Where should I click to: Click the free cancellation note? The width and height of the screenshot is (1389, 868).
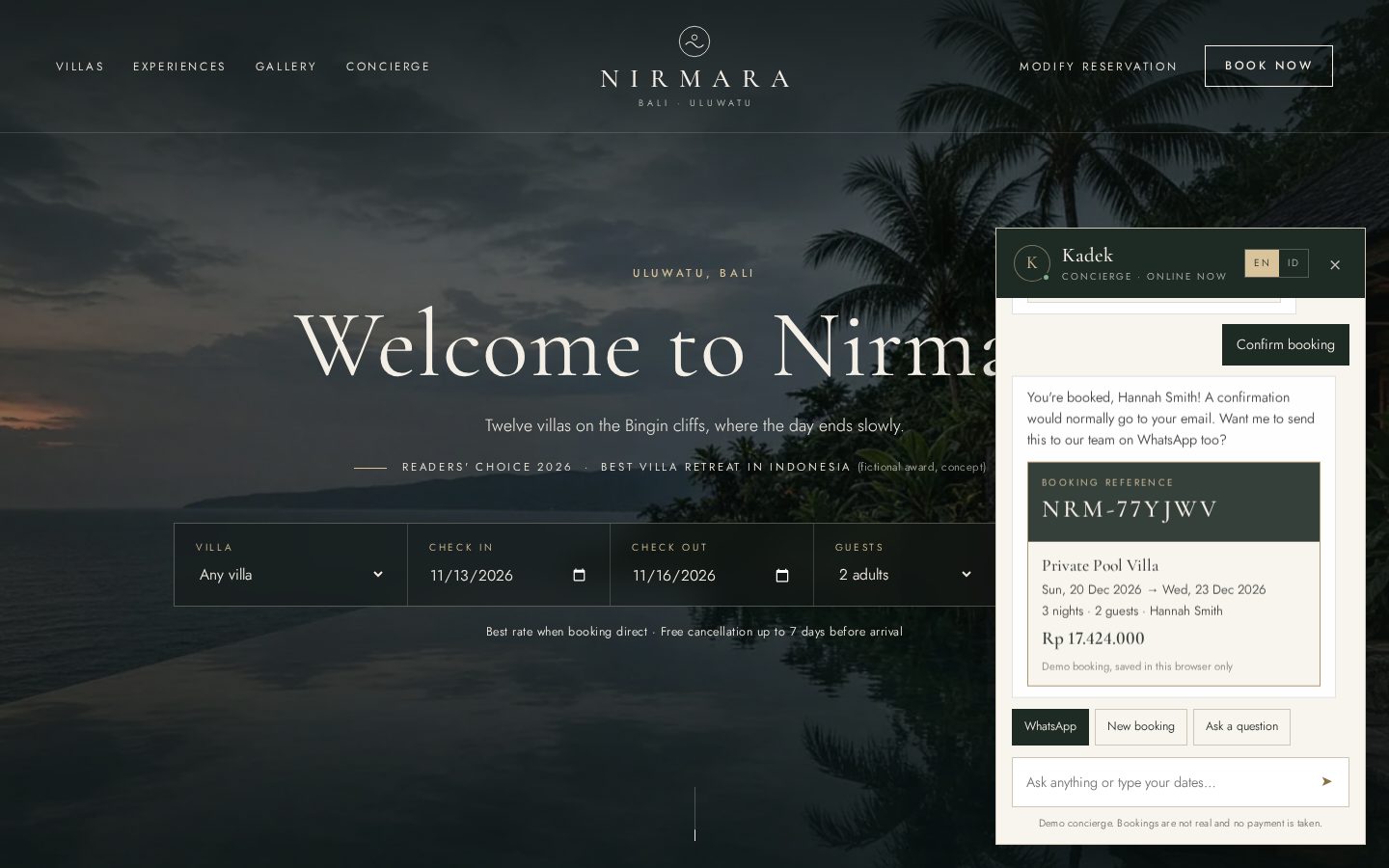(782, 632)
